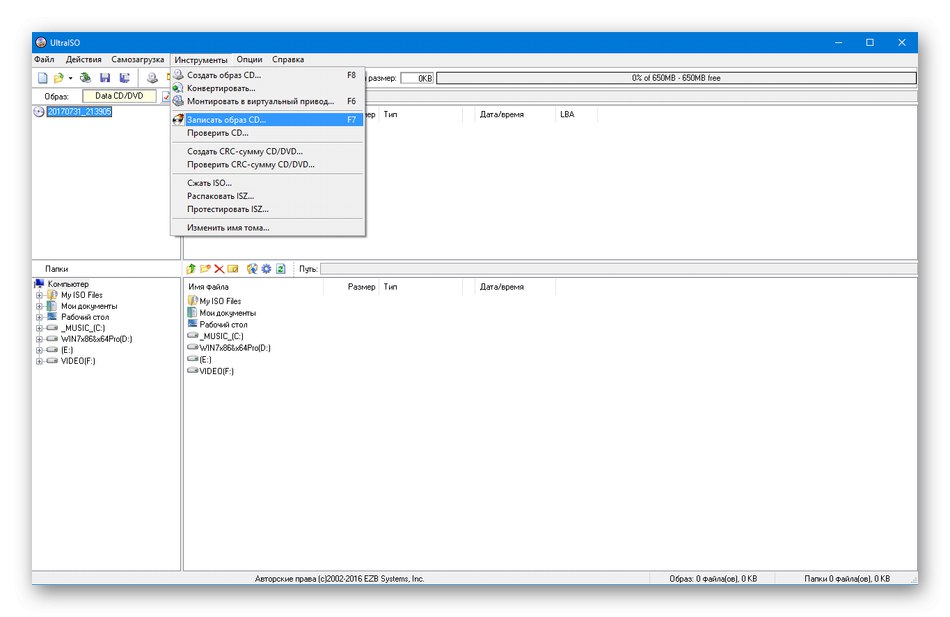Click the lower Размер column header

tap(351, 287)
